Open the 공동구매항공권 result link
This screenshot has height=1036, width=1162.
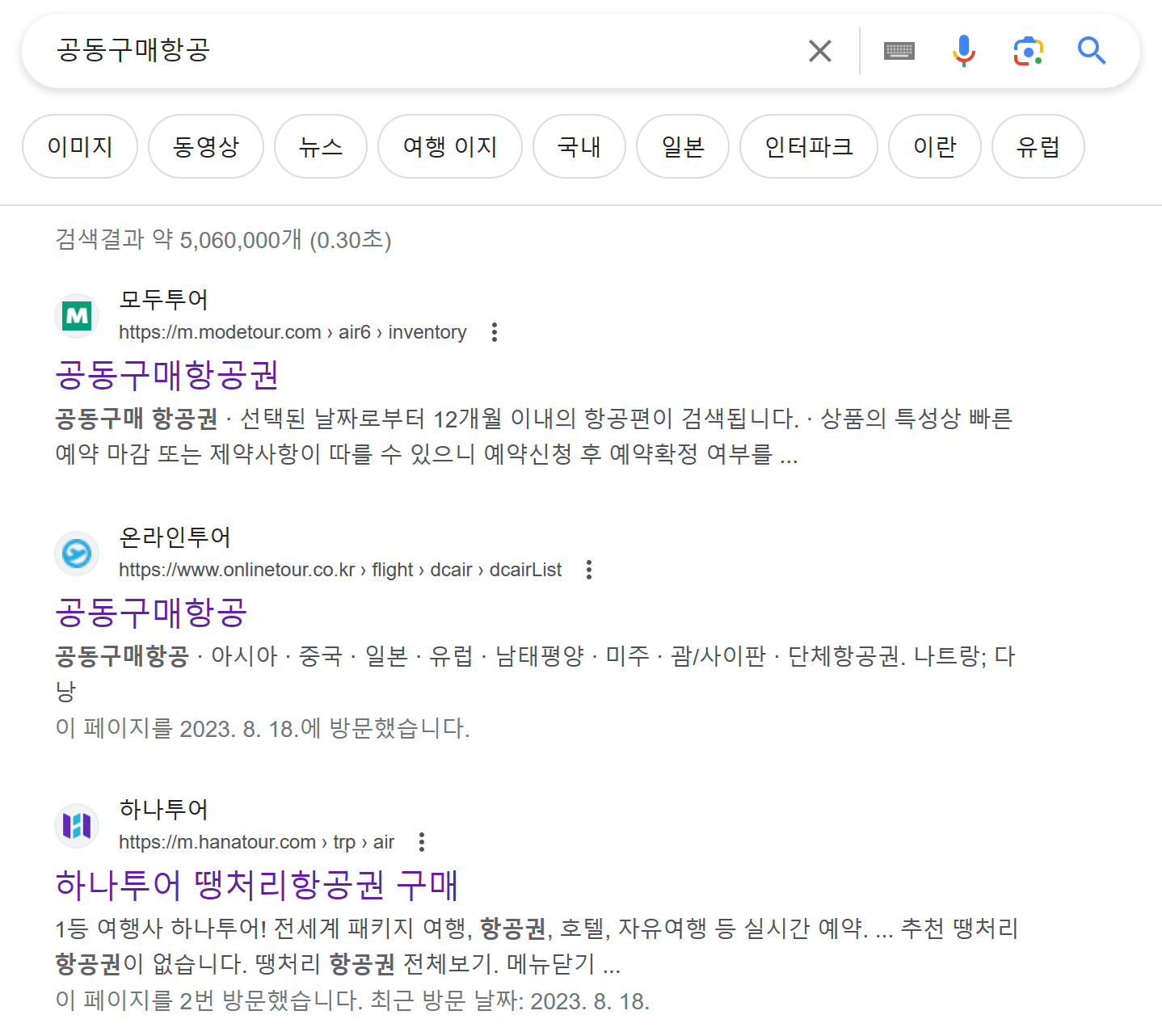tap(167, 374)
